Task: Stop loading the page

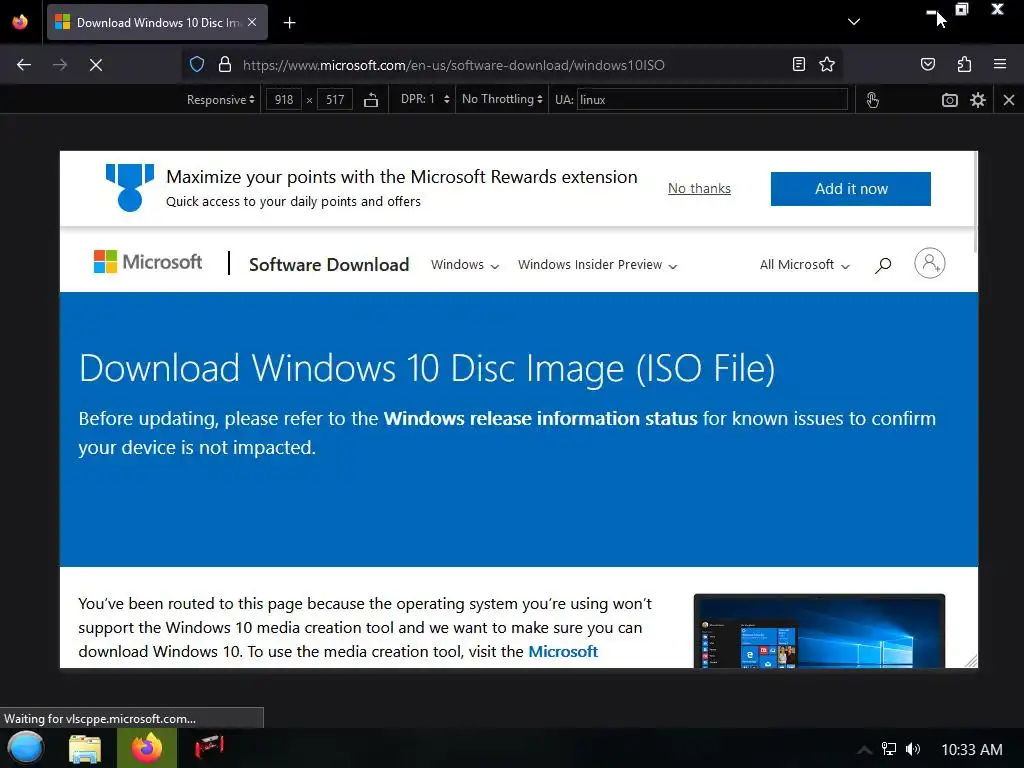Action: click(x=96, y=65)
